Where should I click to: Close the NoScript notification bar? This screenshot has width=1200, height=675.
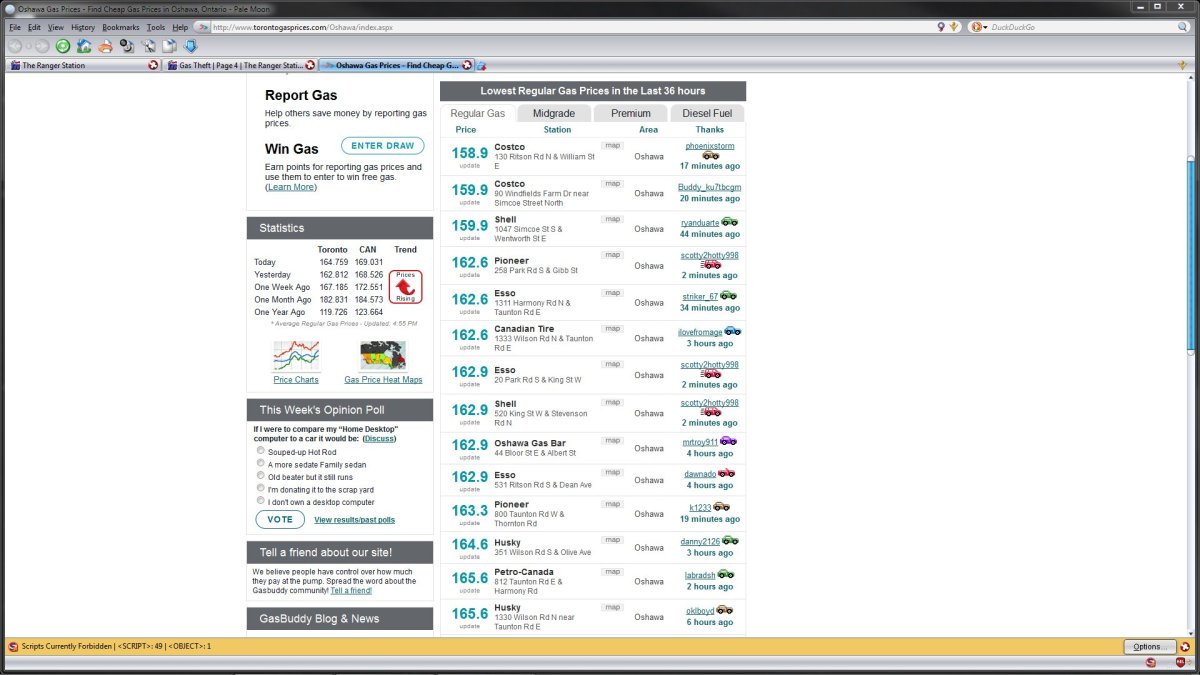click(x=1185, y=646)
